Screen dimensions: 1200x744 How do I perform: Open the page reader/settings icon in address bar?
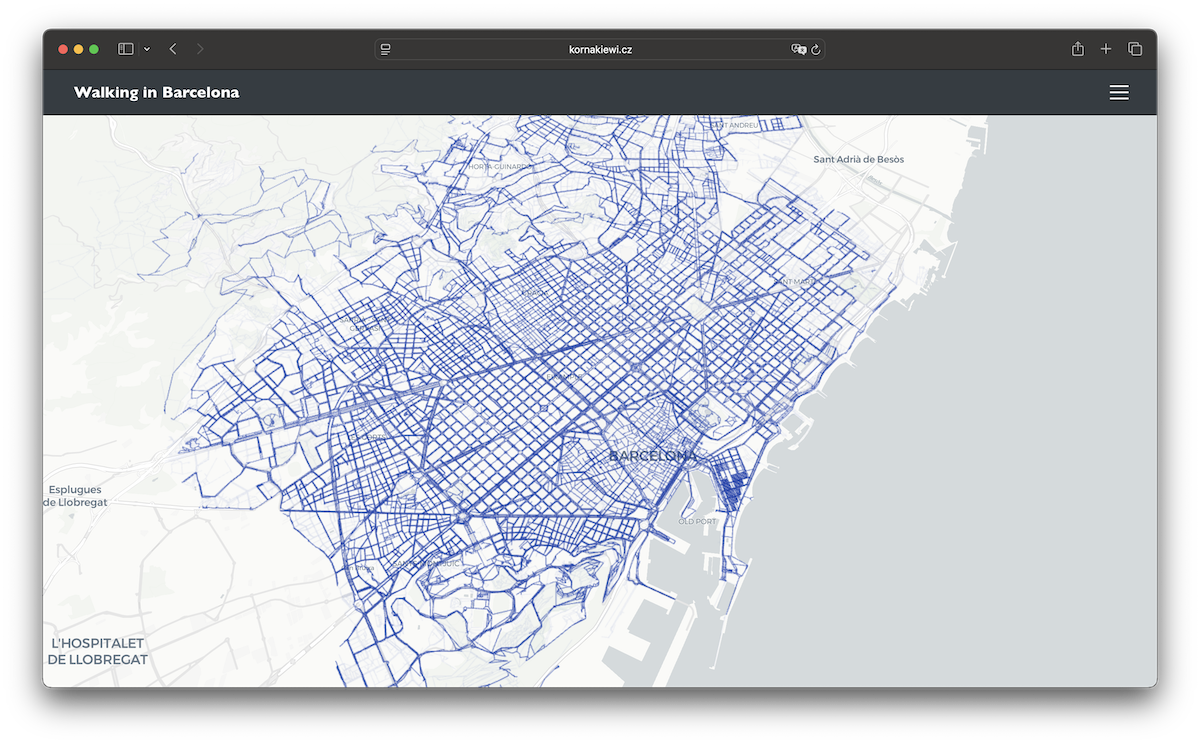pos(386,49)
